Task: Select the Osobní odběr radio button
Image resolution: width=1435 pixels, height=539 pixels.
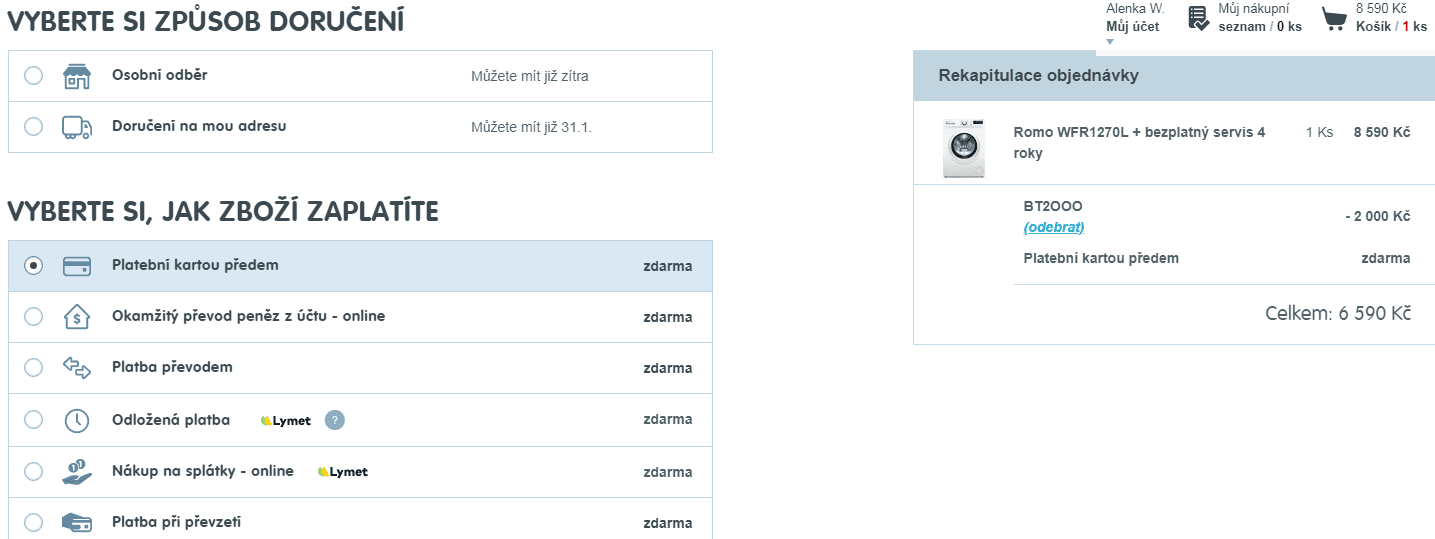Action: click(x=33, y=76)
